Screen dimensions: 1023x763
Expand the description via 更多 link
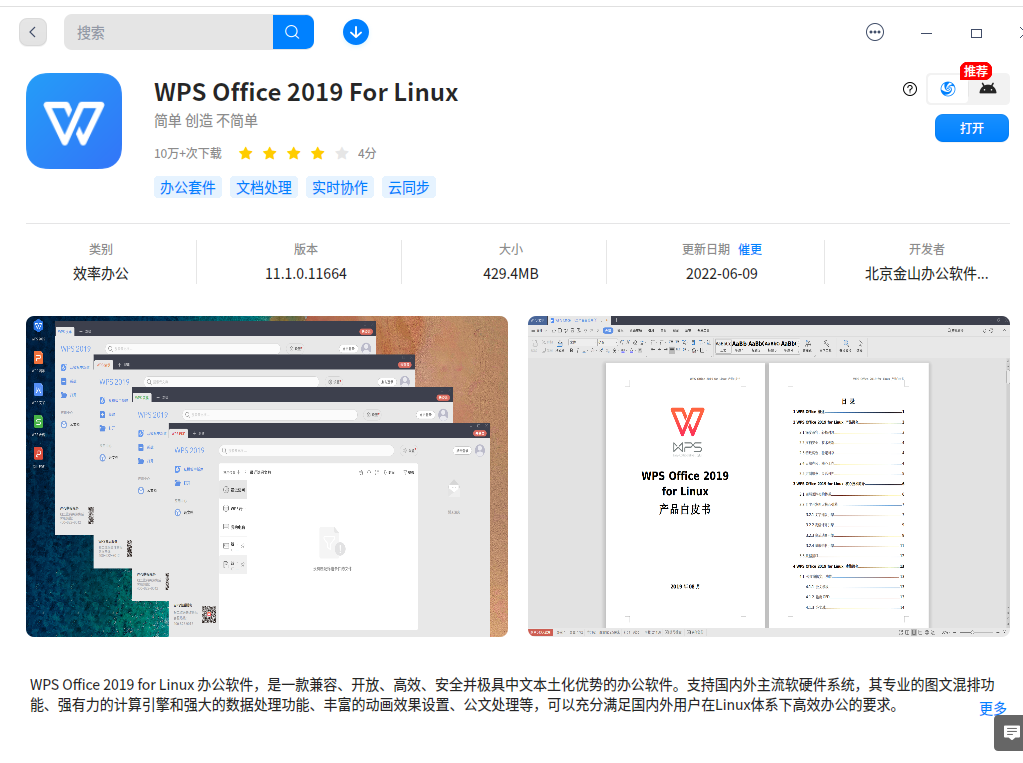[991, 709]
